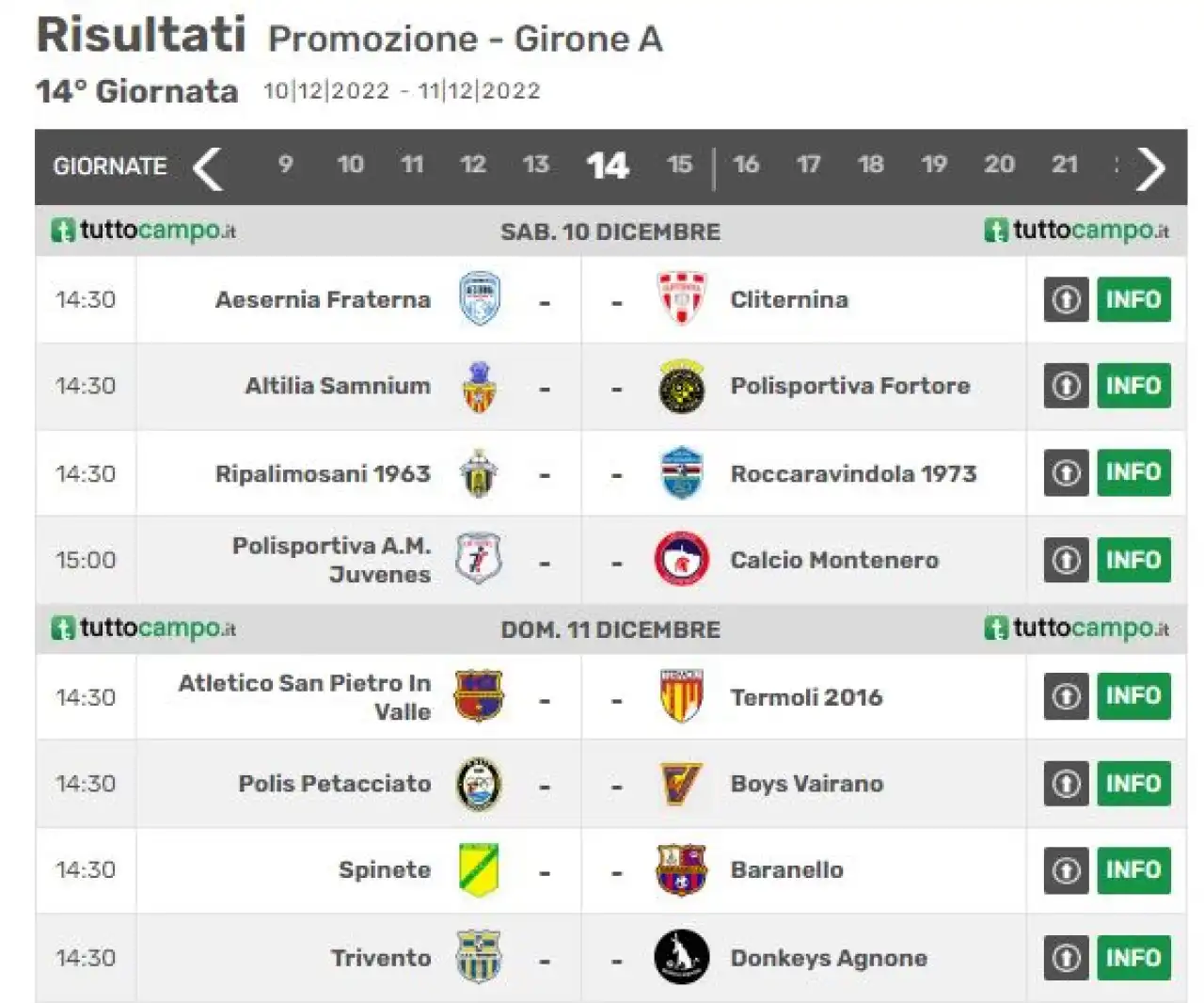Open the Boys Vairano team link
Image resolution: width=1204 pixels, height=1003 pixels.
coord(806,784)
